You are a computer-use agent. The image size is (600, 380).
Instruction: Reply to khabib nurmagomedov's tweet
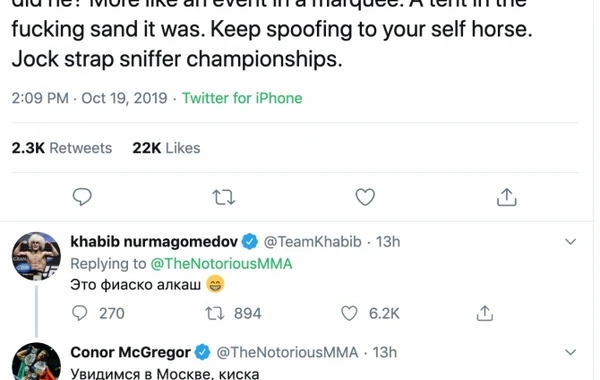click(80, 313)
